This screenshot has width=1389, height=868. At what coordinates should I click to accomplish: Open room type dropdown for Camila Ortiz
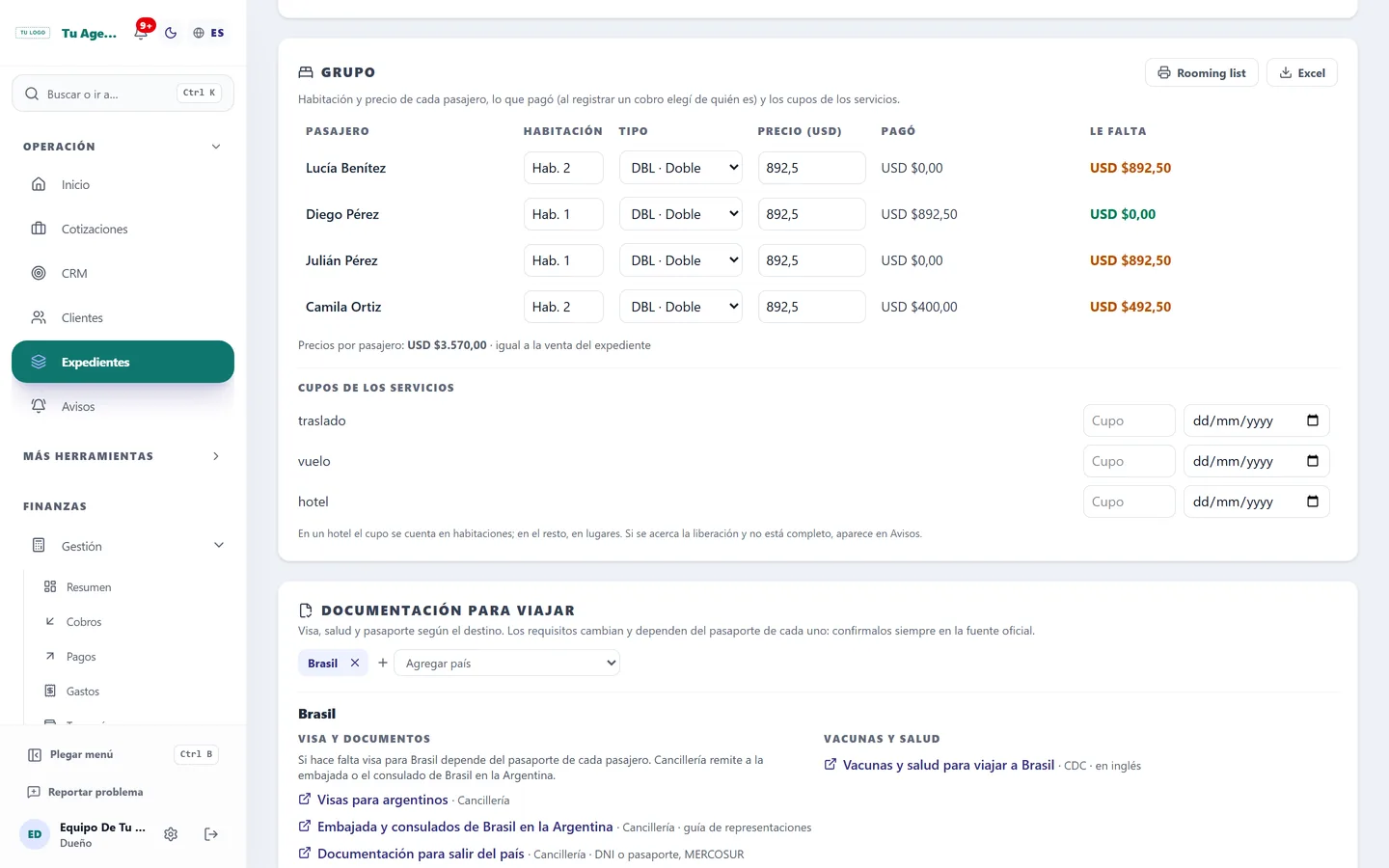(x=681, y=307)
